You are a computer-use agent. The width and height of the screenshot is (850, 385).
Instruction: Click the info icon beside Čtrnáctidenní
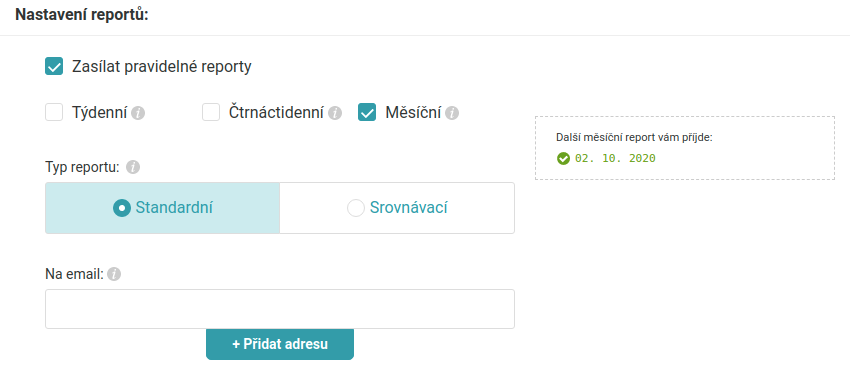(x=335, y=113)
